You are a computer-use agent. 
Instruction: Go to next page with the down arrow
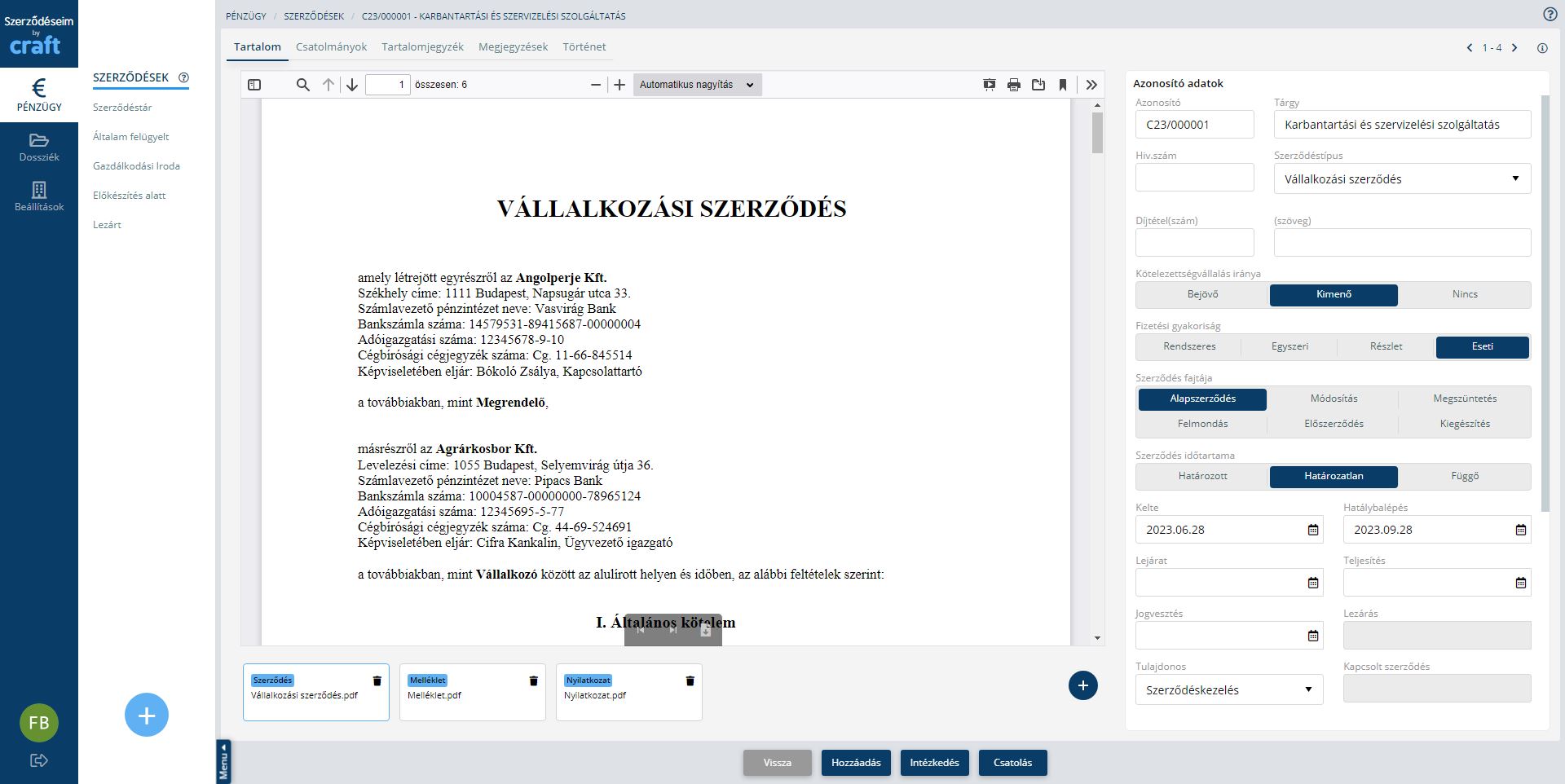pos(352,85)
